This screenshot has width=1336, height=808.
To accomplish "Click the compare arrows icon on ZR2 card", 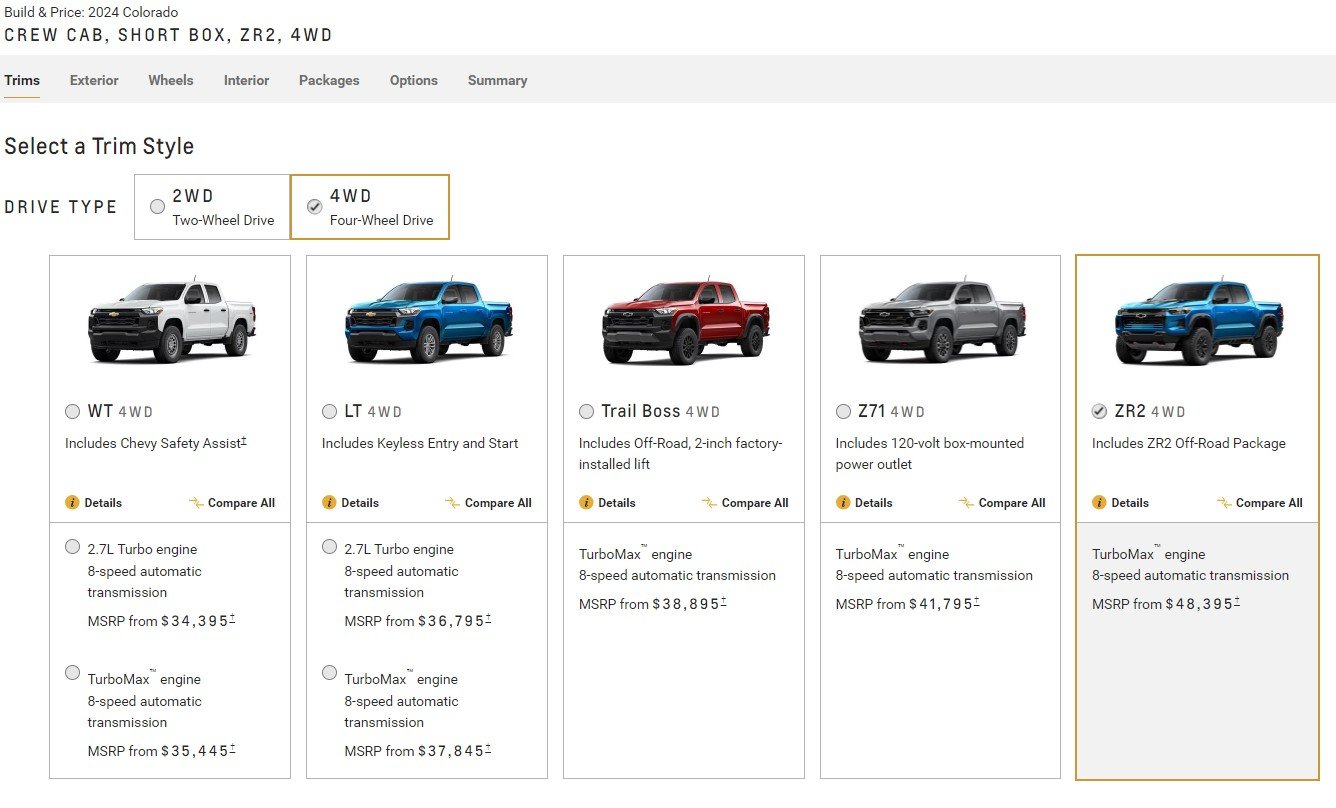I will click(x=1224, y=503).
